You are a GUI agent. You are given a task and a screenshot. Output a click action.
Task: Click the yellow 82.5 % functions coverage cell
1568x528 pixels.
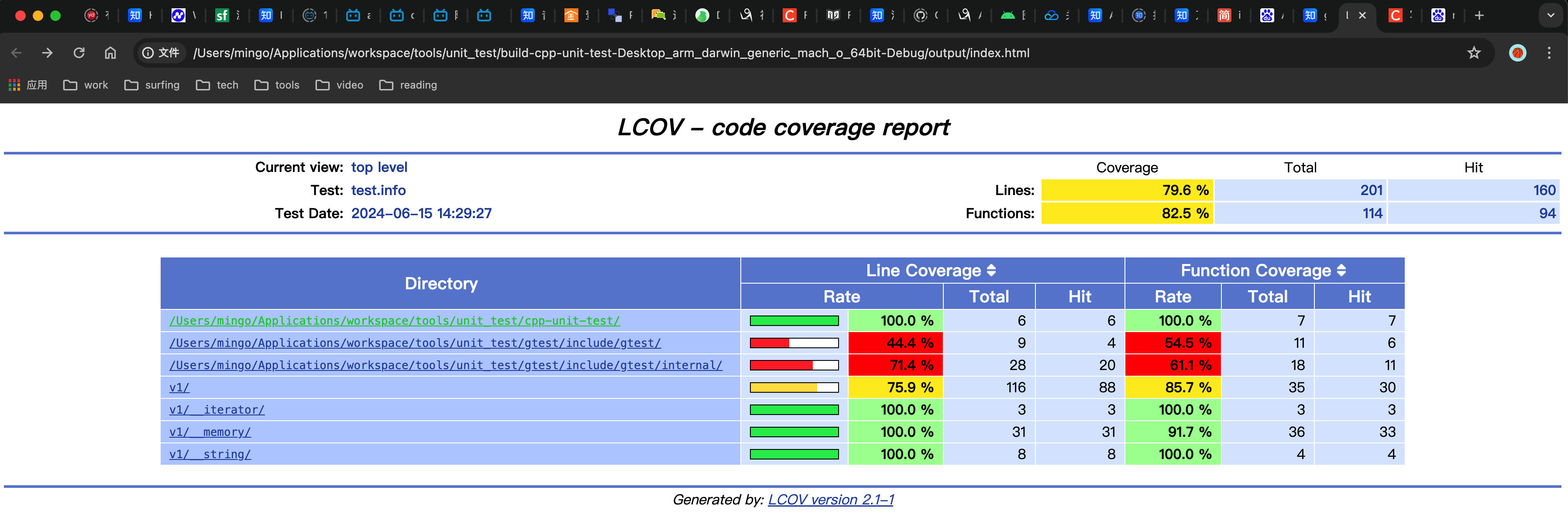click(x=1127, y=213)
